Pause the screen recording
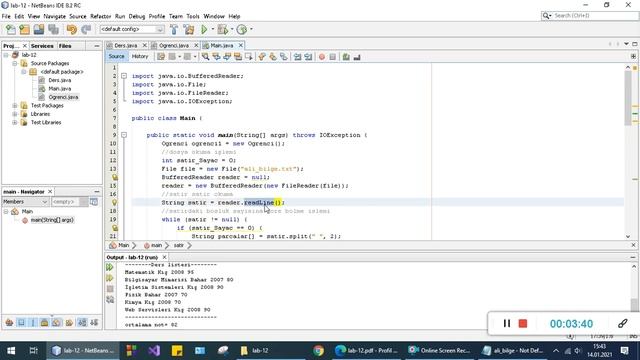The height and width of the screenshot is (360, 640). [x=507, y=323]
